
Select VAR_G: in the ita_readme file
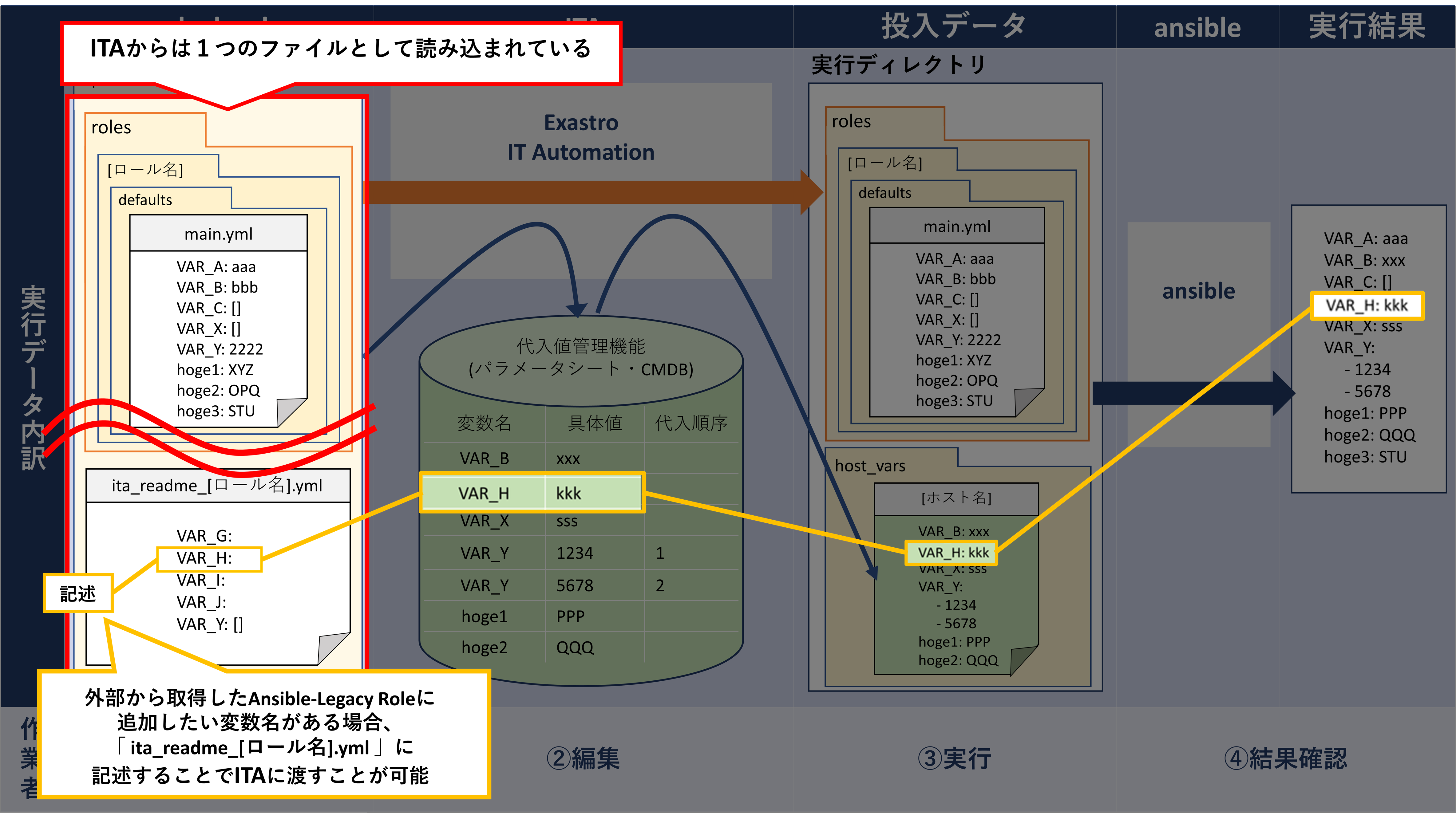point(204,535)
